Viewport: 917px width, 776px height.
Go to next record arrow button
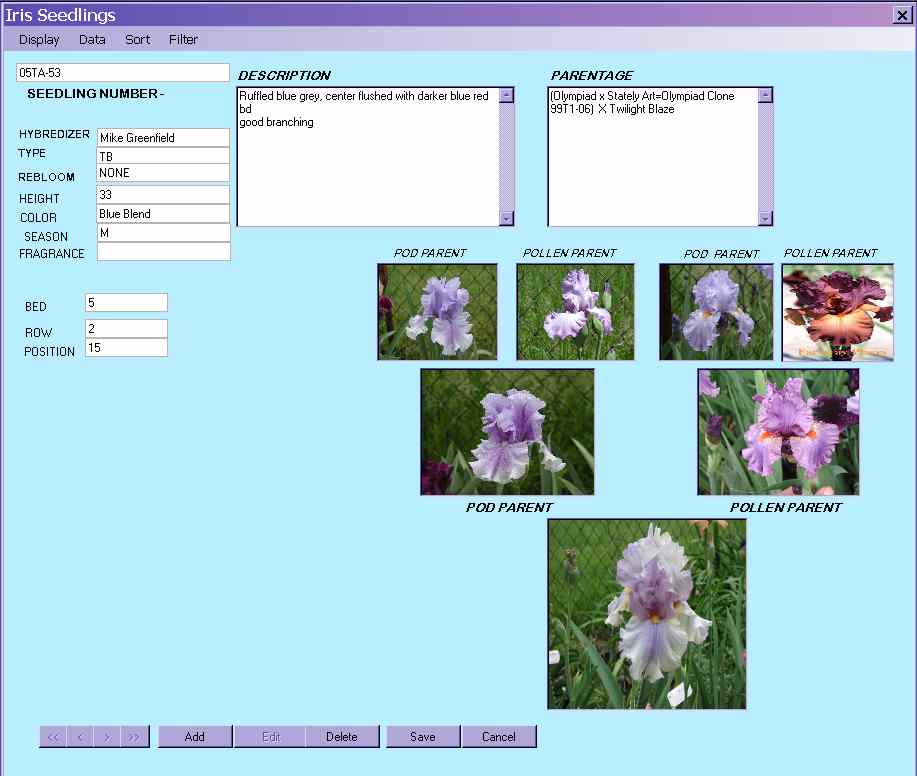(107, 737)
